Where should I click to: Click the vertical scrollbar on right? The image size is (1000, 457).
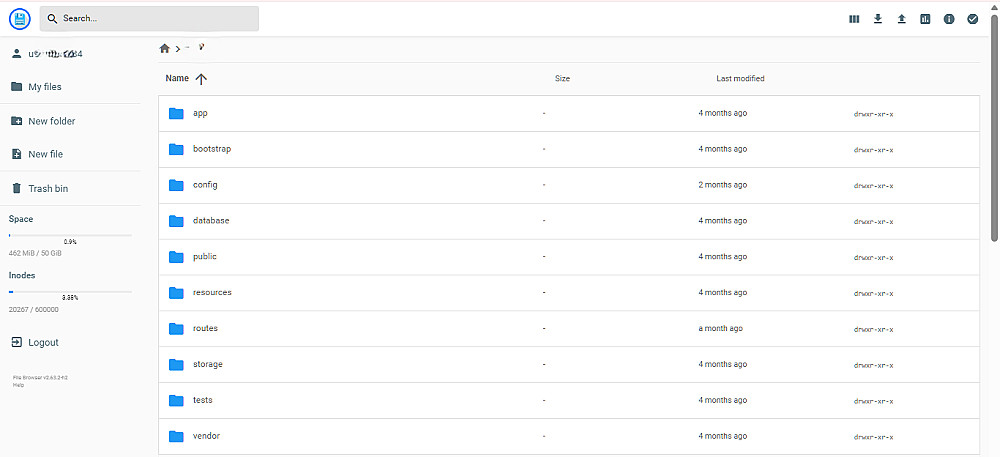(994, 127)
